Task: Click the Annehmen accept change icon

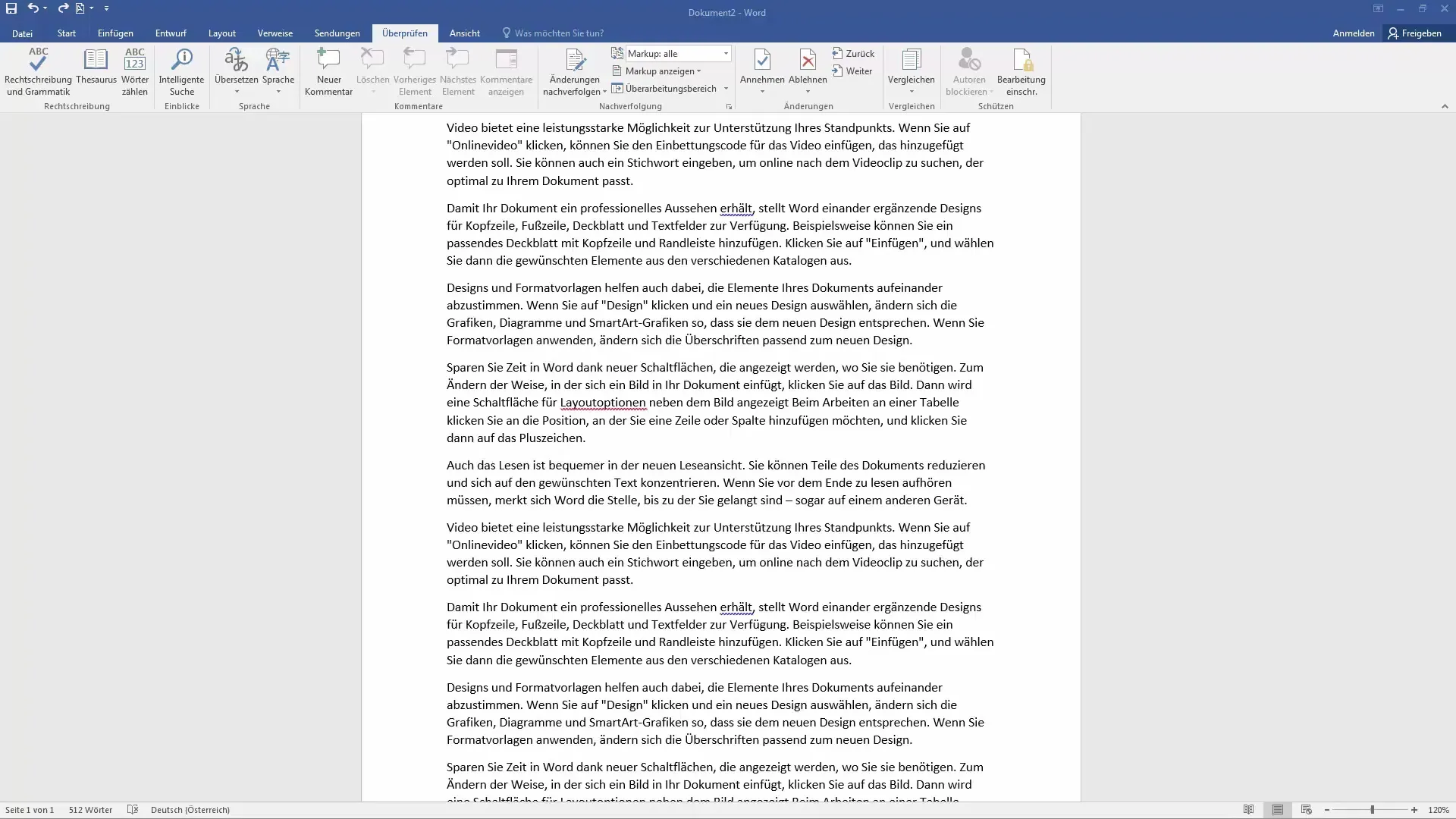Action: point(762,60)
